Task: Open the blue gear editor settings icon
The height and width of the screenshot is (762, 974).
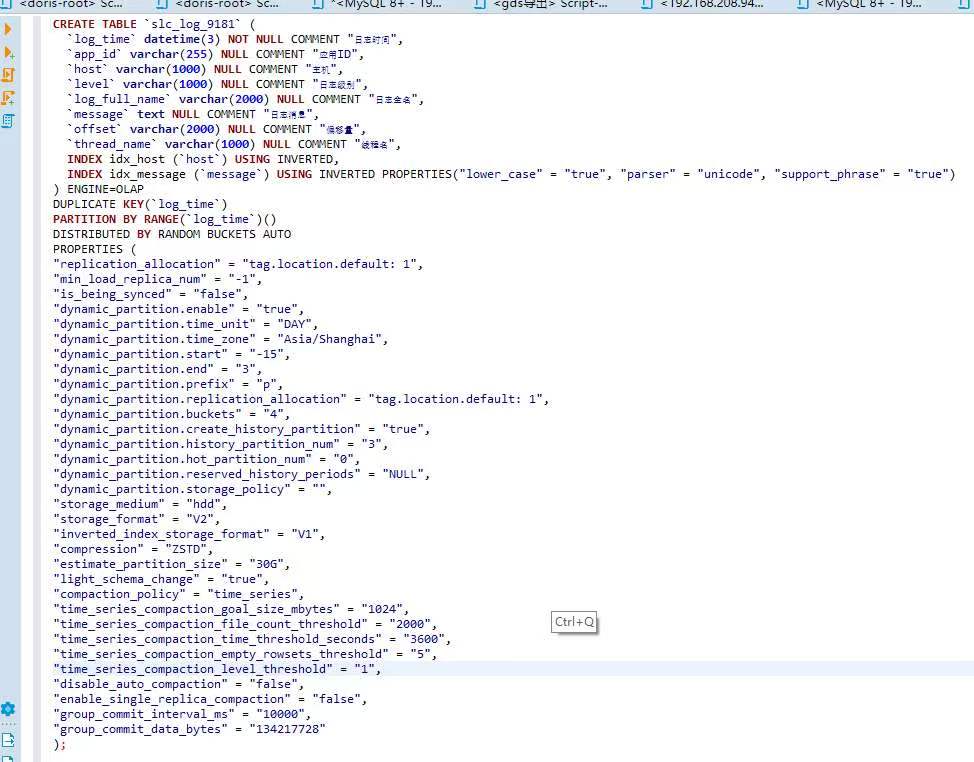Action: pyautogui.click(x=8, y=709)
